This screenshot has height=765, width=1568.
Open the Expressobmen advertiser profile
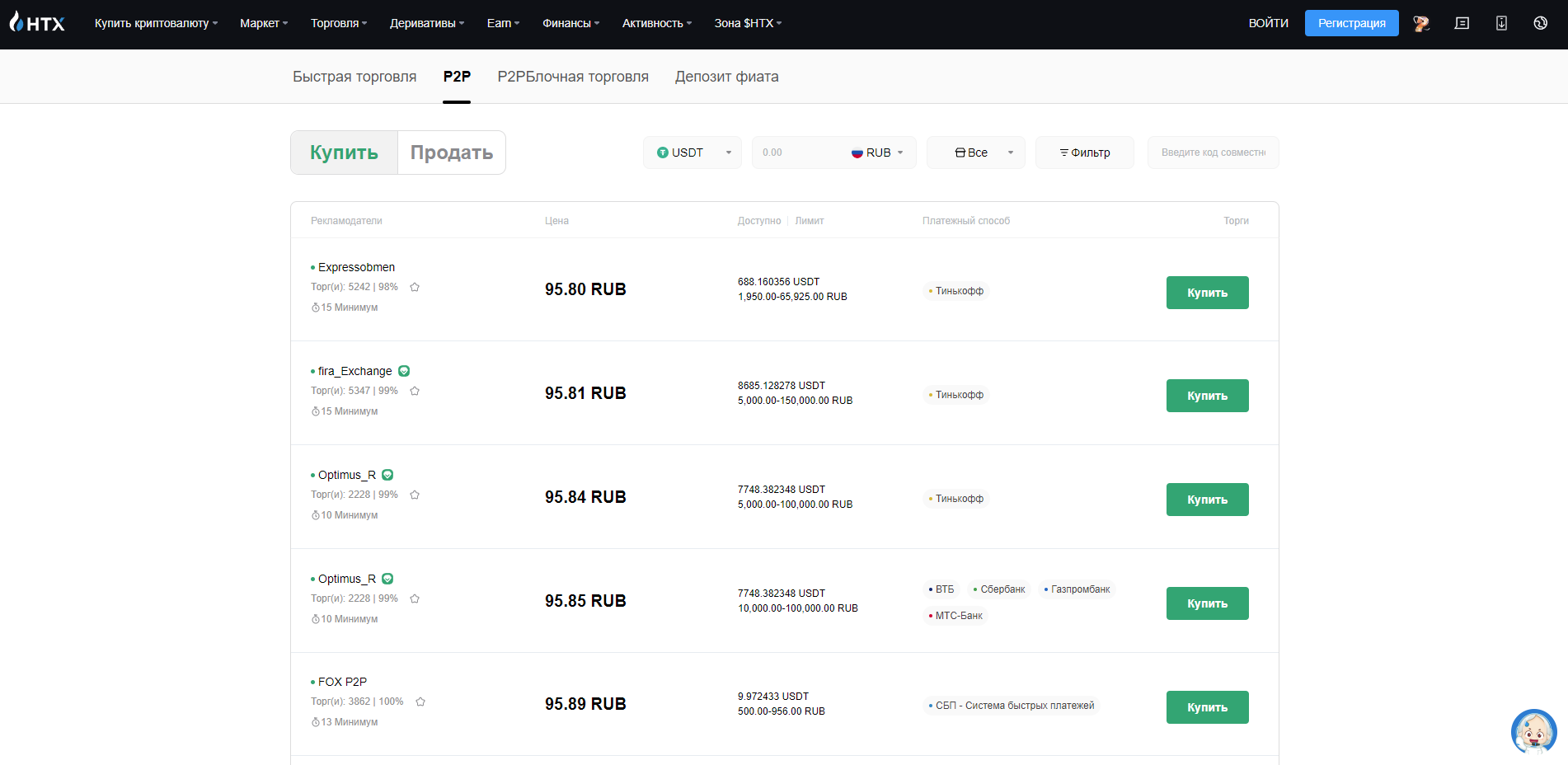click(356, 267)
